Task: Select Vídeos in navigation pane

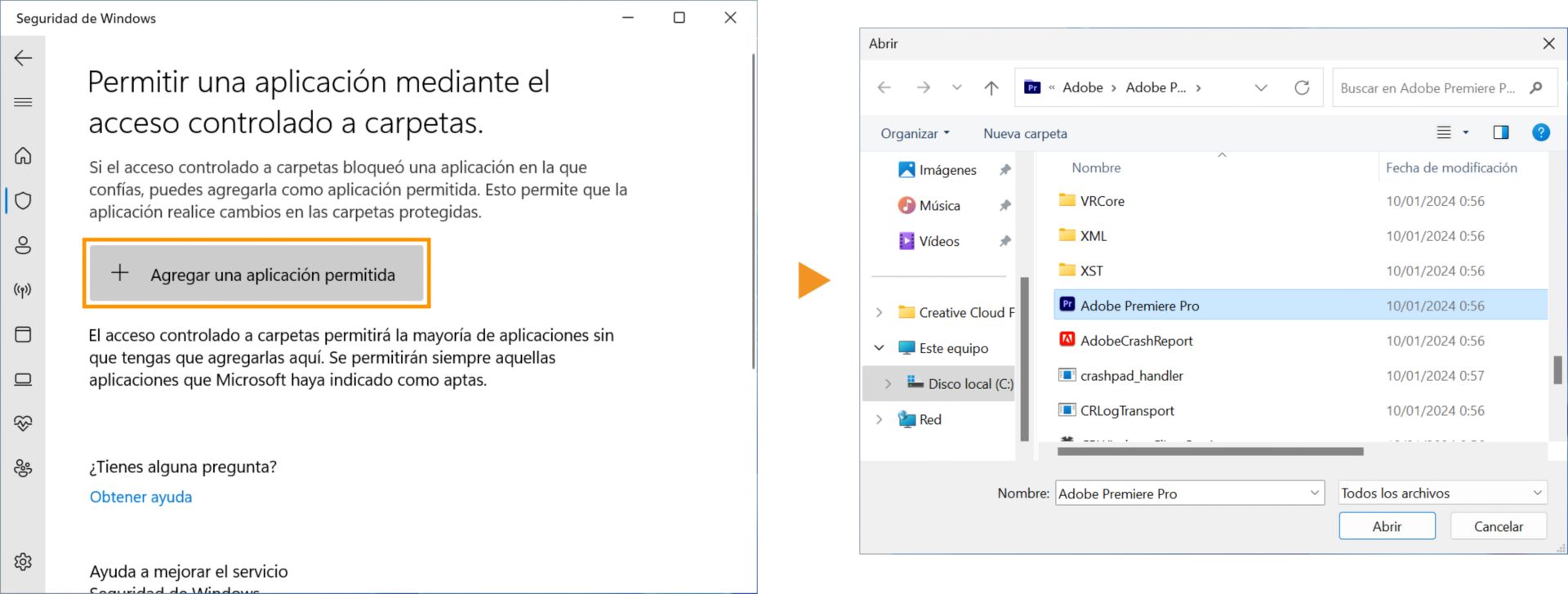Action: coord(939,241)
